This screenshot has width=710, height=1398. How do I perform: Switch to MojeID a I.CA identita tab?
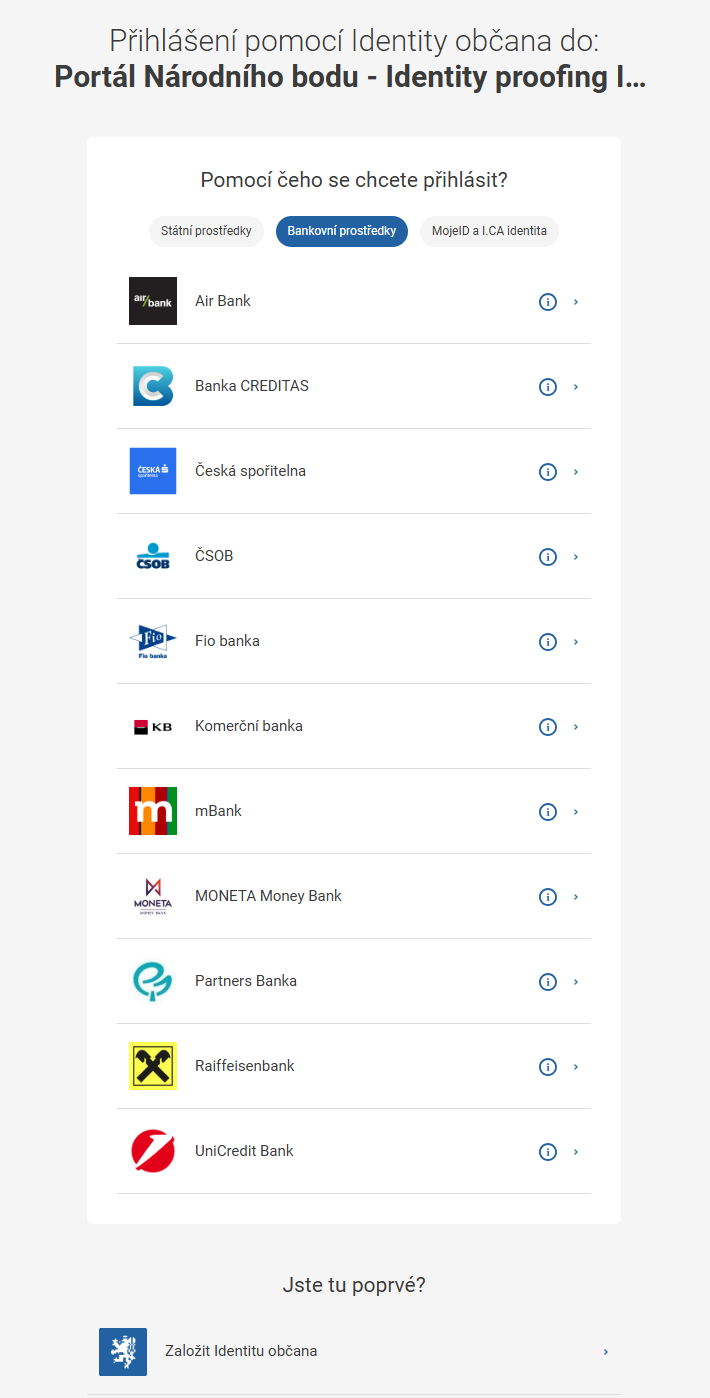[489, 231]
